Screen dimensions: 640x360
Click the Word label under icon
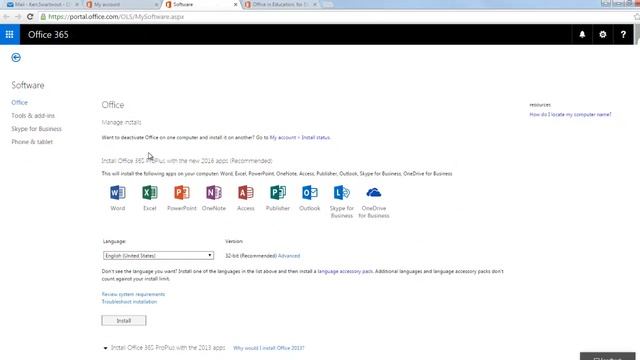click(118, 208)
